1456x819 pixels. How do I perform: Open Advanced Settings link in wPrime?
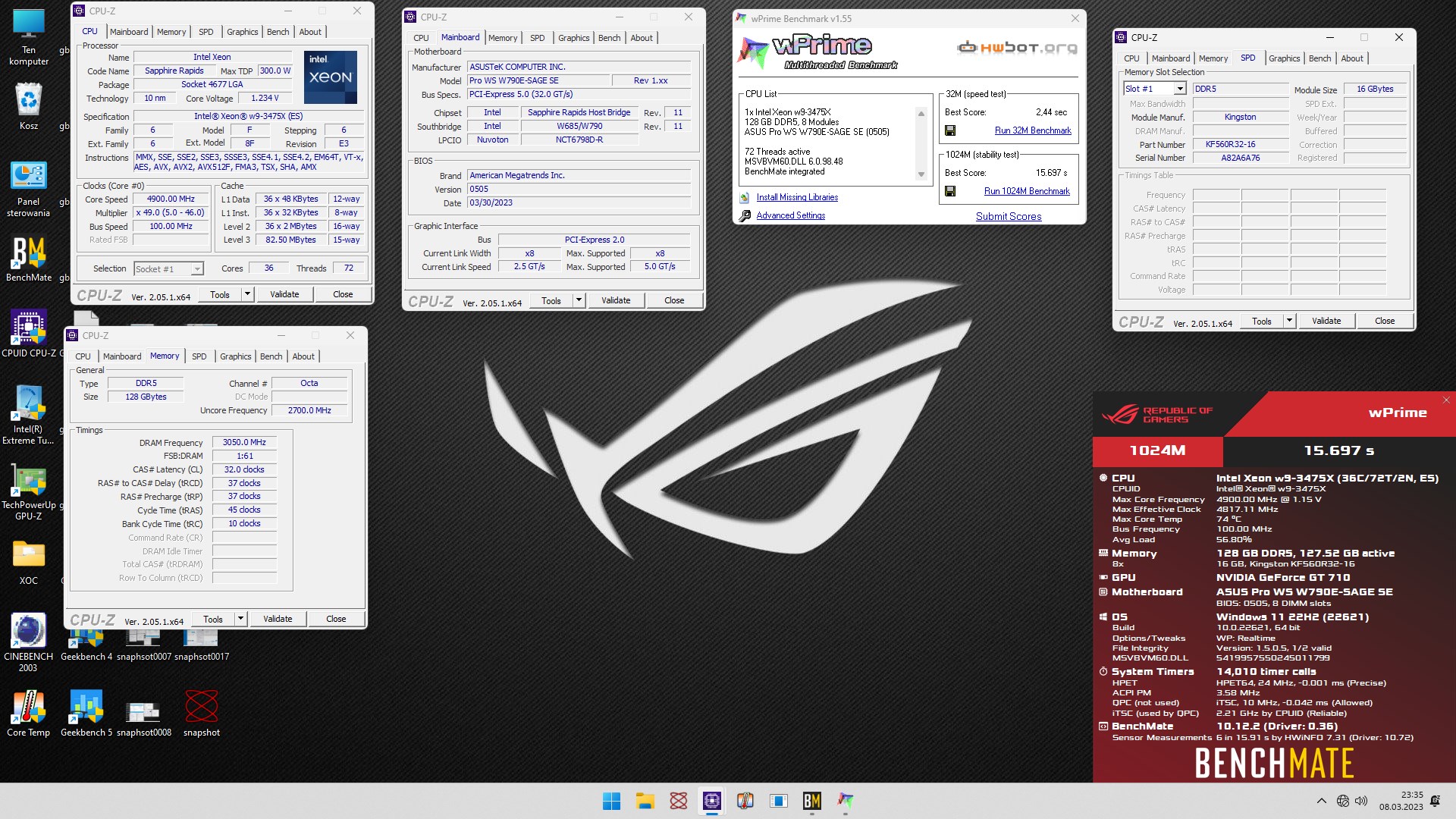790,215
